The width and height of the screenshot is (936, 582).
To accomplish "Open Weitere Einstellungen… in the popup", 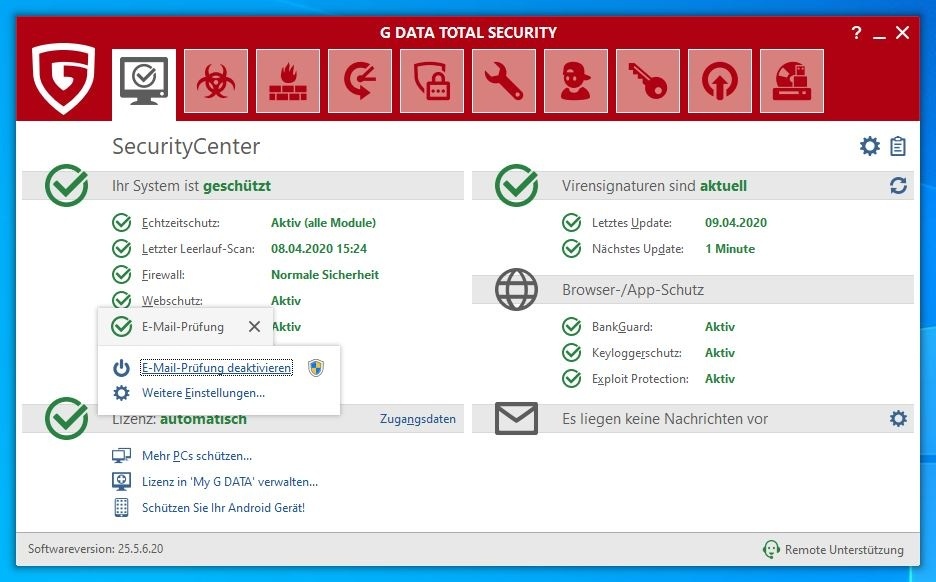I will tap(203, 393).
